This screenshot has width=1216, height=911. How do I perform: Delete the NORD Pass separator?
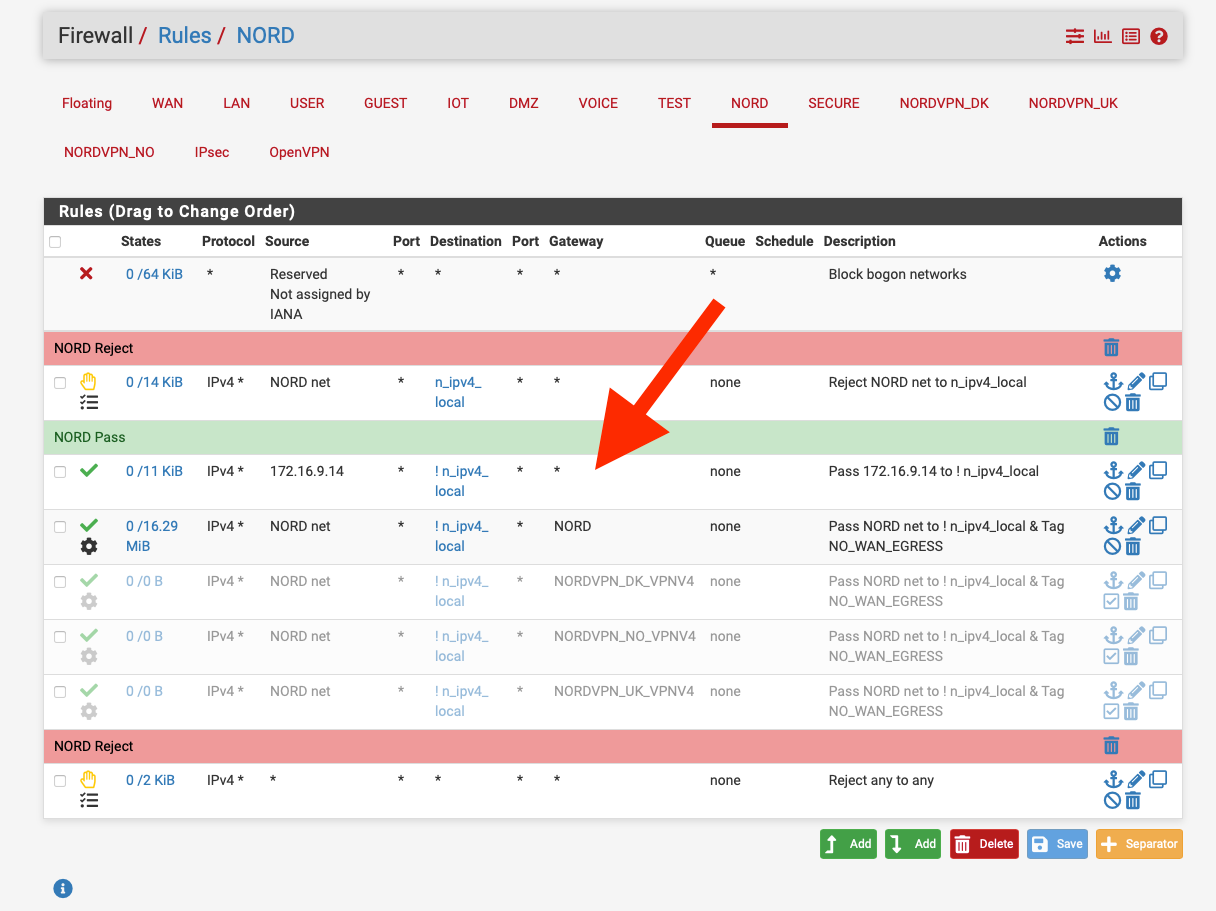coord(1111,436)
